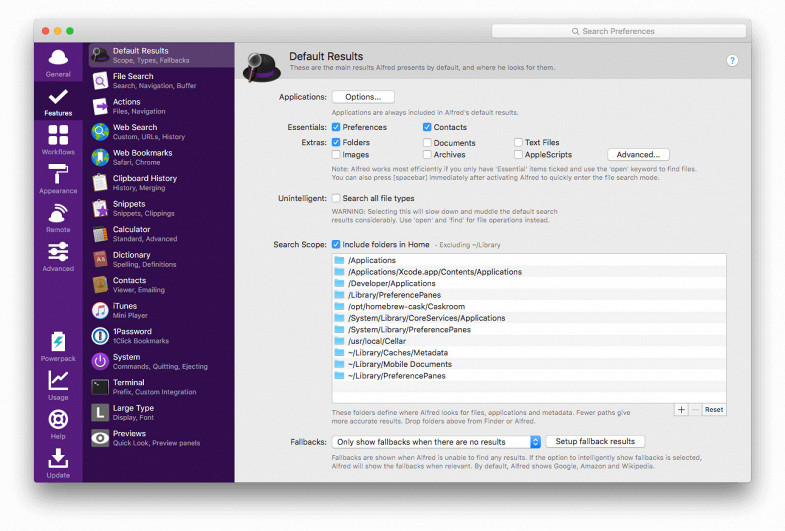
Task: Click the Search Preferences field
Action: (618, 31)
